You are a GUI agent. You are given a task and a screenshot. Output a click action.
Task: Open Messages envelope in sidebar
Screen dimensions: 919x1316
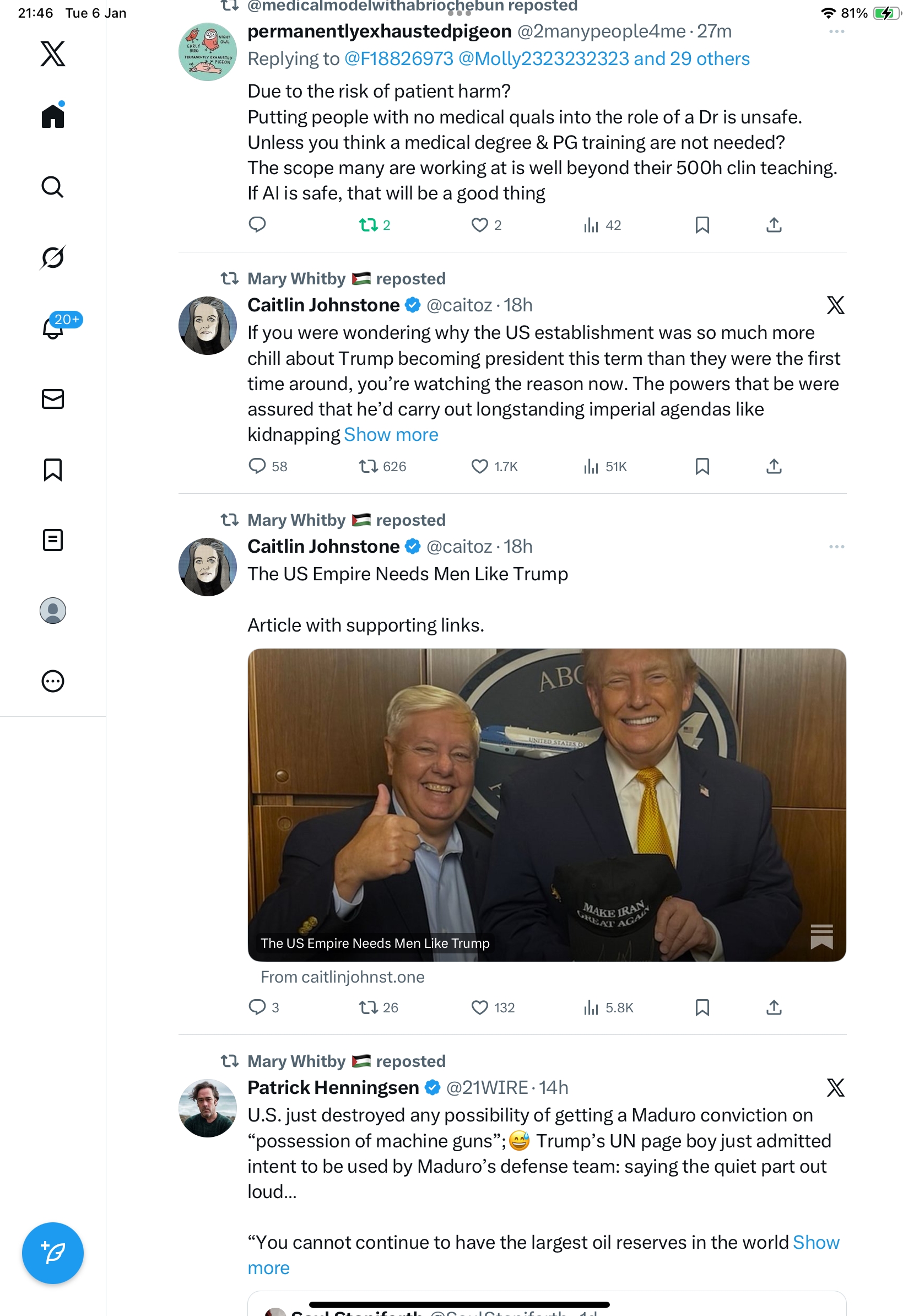click(x=53, y=399)
